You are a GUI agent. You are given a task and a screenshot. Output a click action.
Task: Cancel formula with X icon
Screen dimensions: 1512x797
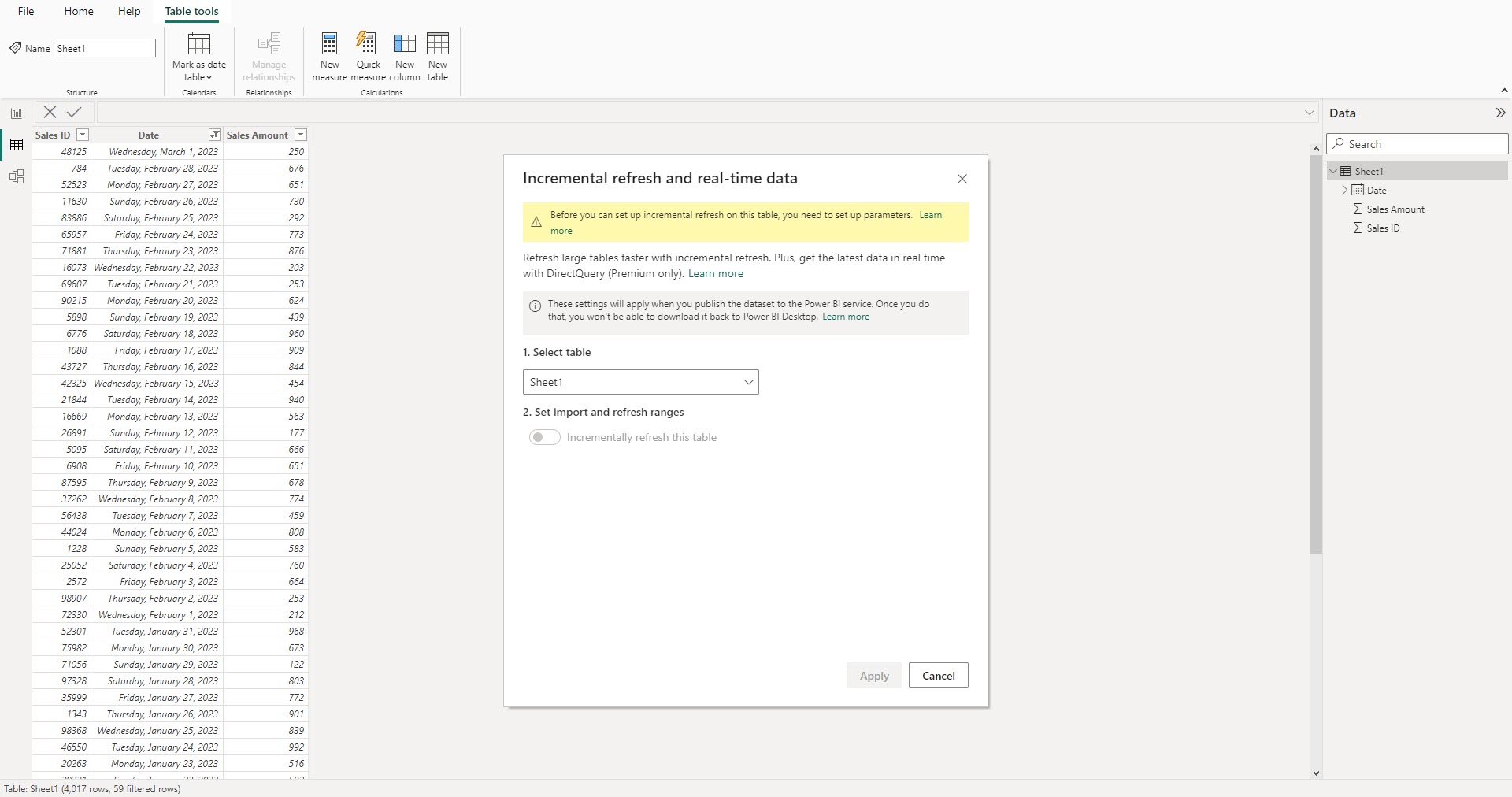click(50, 113)
